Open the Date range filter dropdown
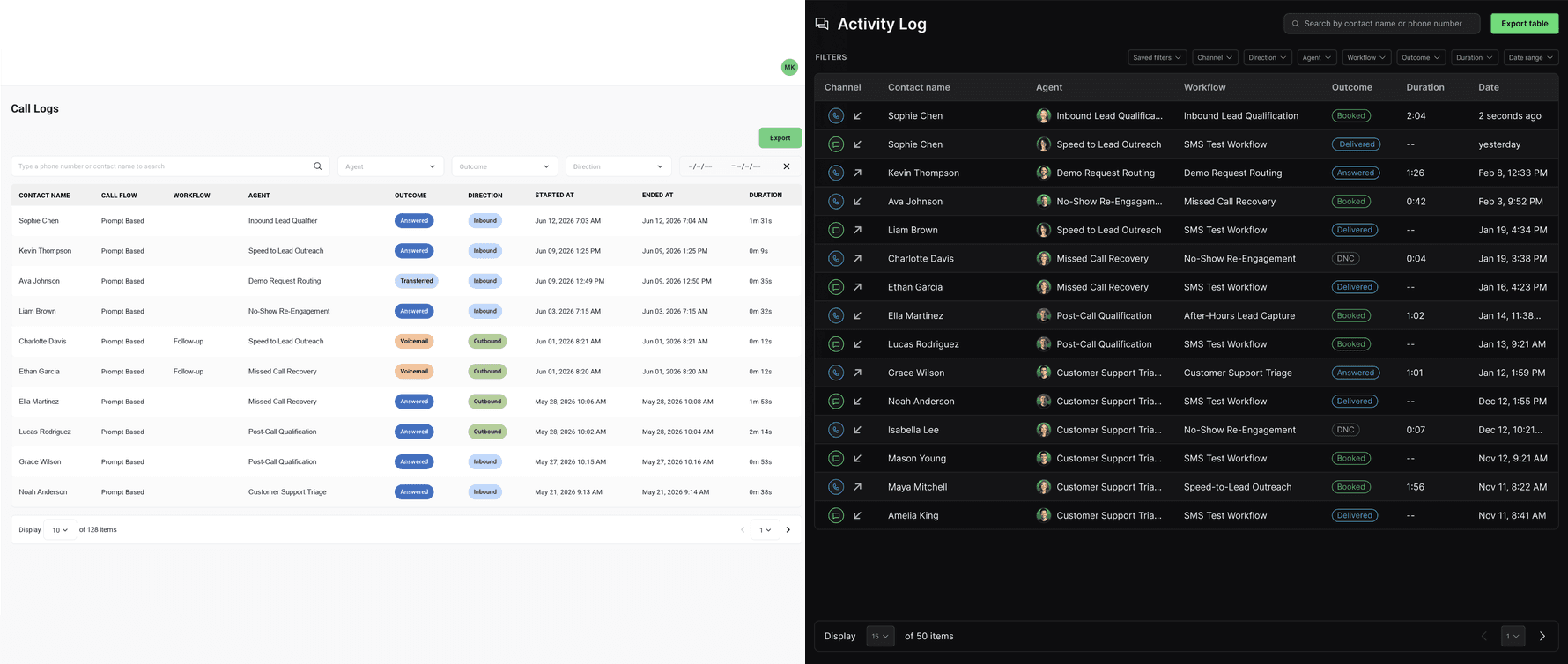Image resolution: width=1568 pixels, height=664 pixels. [1530, 57]
